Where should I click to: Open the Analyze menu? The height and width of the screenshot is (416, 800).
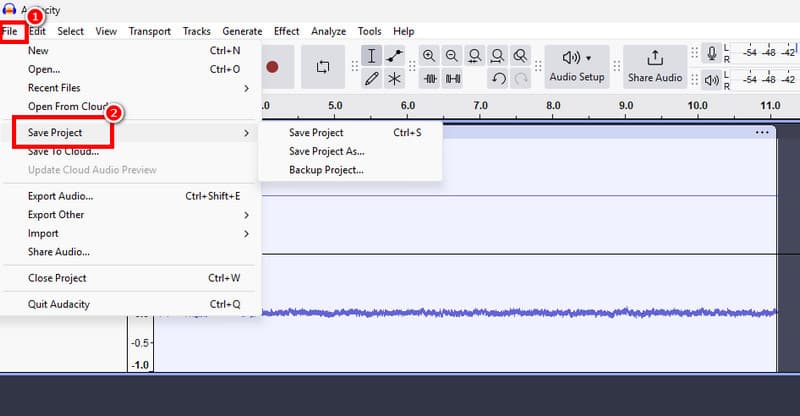pyautogui.click(x=329, y=31)
